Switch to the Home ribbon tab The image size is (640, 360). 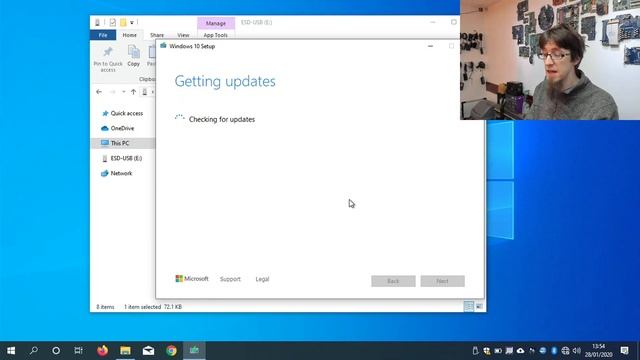129,35
